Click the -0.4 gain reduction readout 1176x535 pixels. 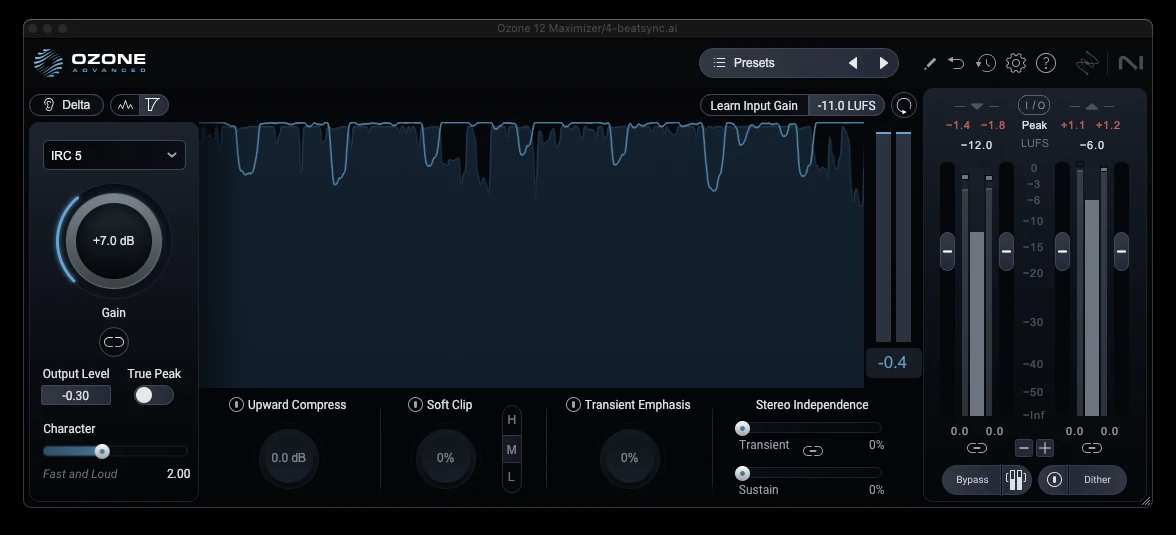coord(892,362)
